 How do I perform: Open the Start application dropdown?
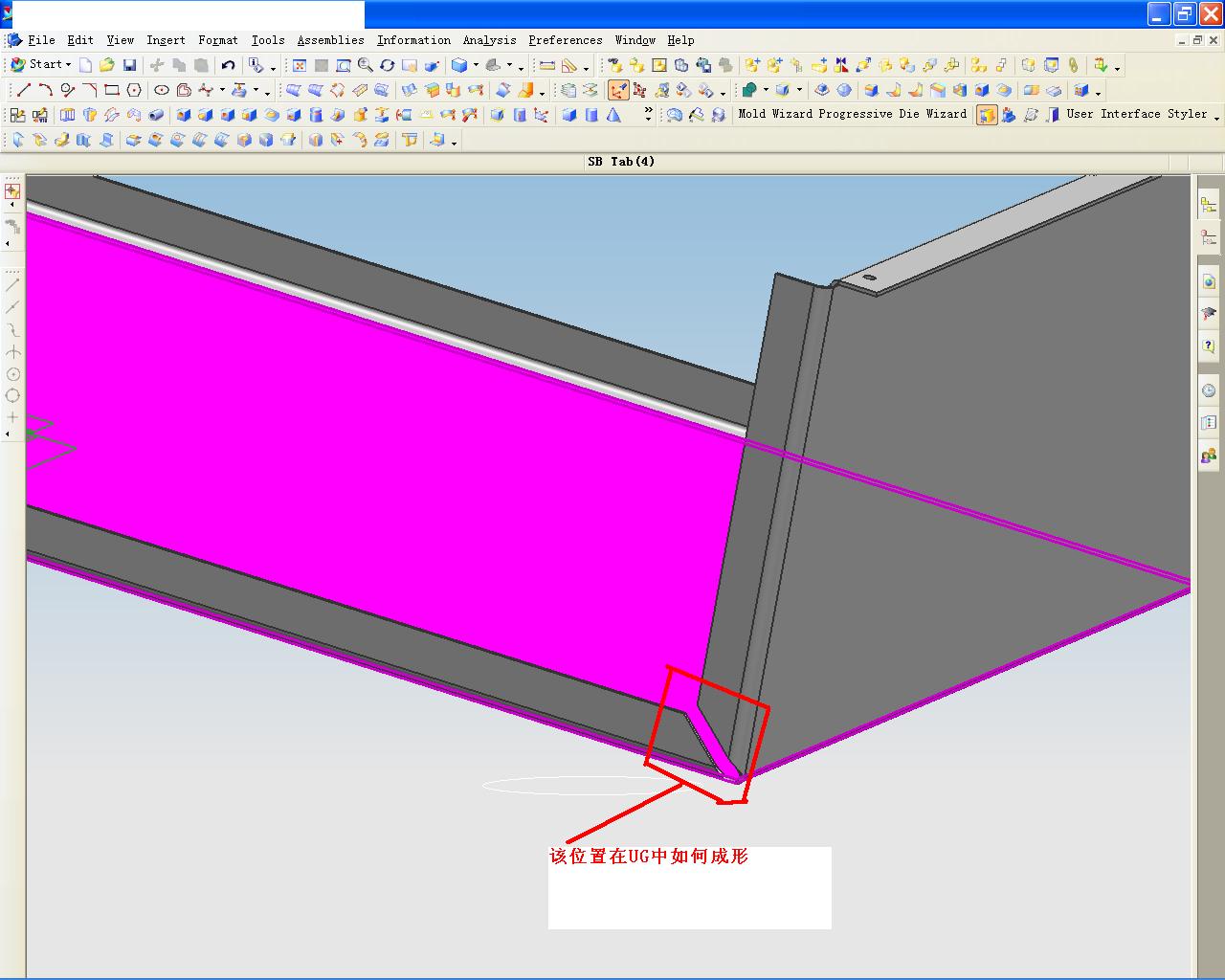41,65
